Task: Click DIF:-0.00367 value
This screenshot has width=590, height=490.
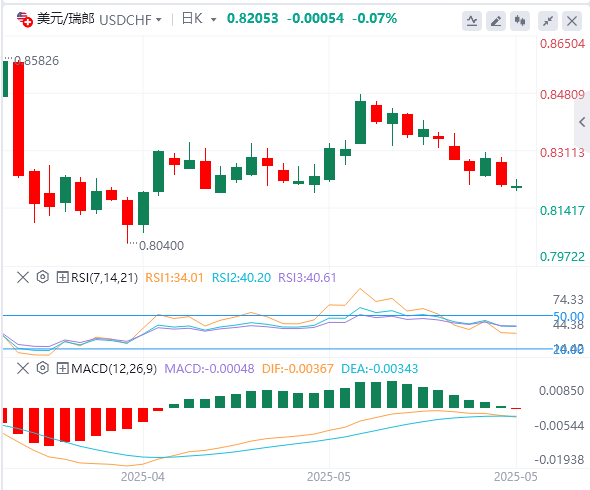Action: 298,368
